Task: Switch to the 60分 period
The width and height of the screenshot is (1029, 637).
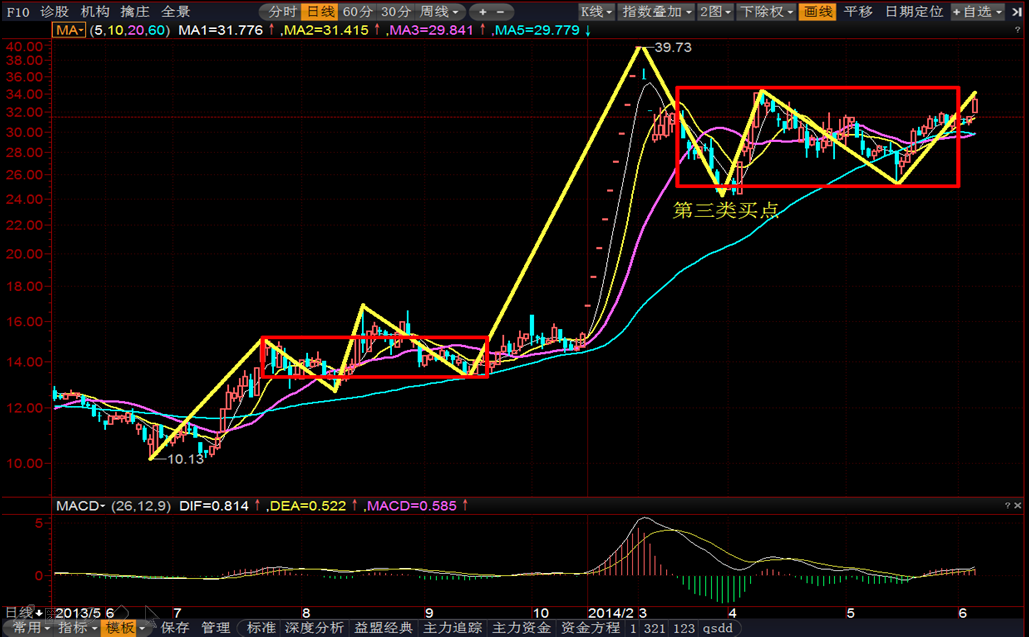Action: [x=358, y=12]
